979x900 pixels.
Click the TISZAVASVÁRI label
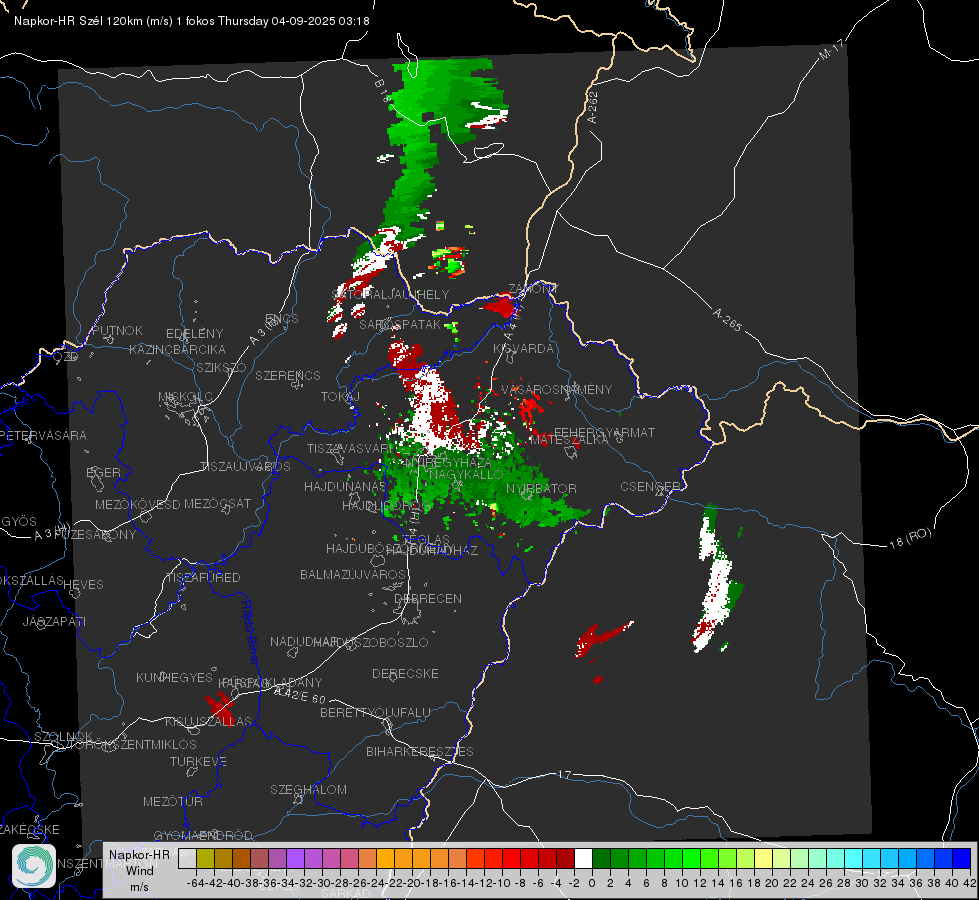(x=350, y=448)
